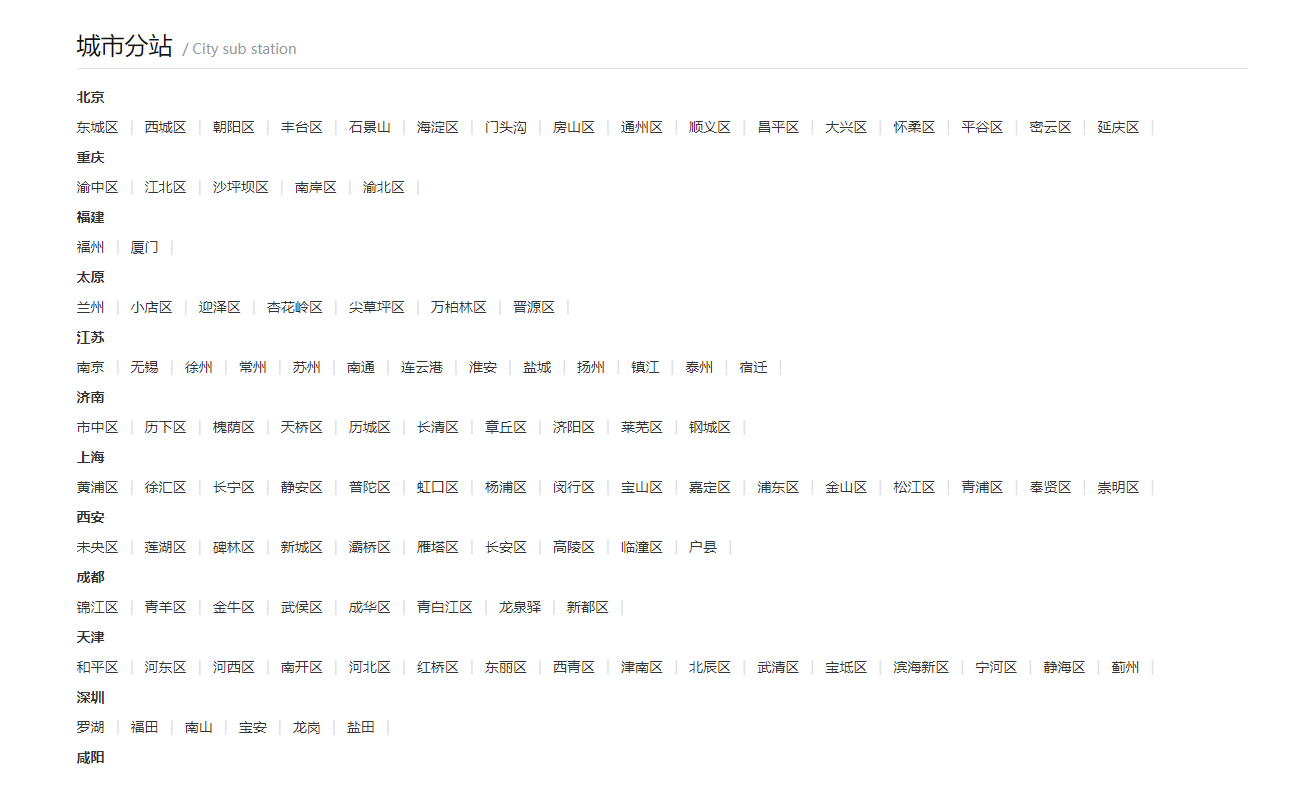
Task: Select 崇明区 link
Action: point(1117,487)
